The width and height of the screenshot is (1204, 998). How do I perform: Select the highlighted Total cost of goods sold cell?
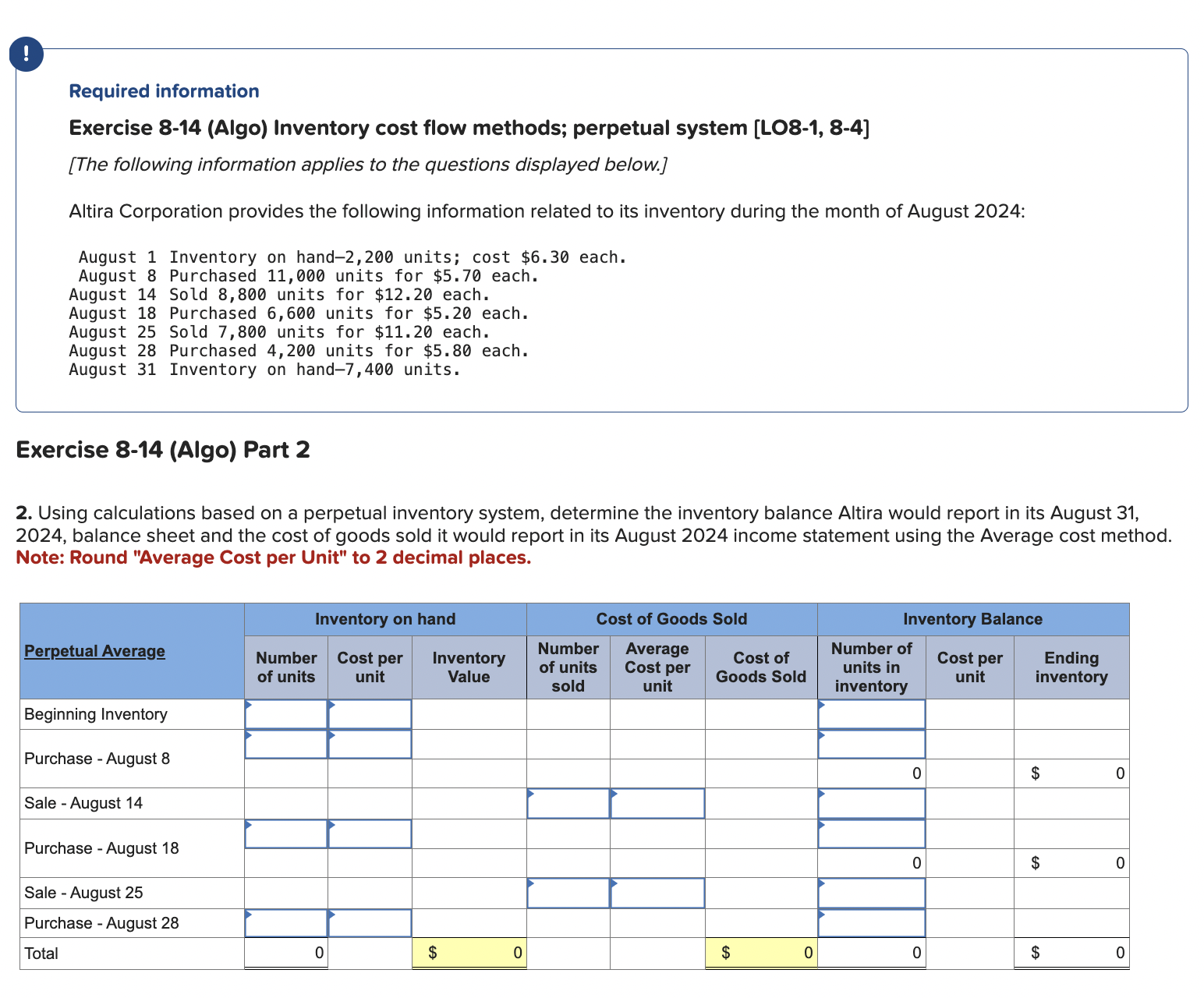(761, 952)
